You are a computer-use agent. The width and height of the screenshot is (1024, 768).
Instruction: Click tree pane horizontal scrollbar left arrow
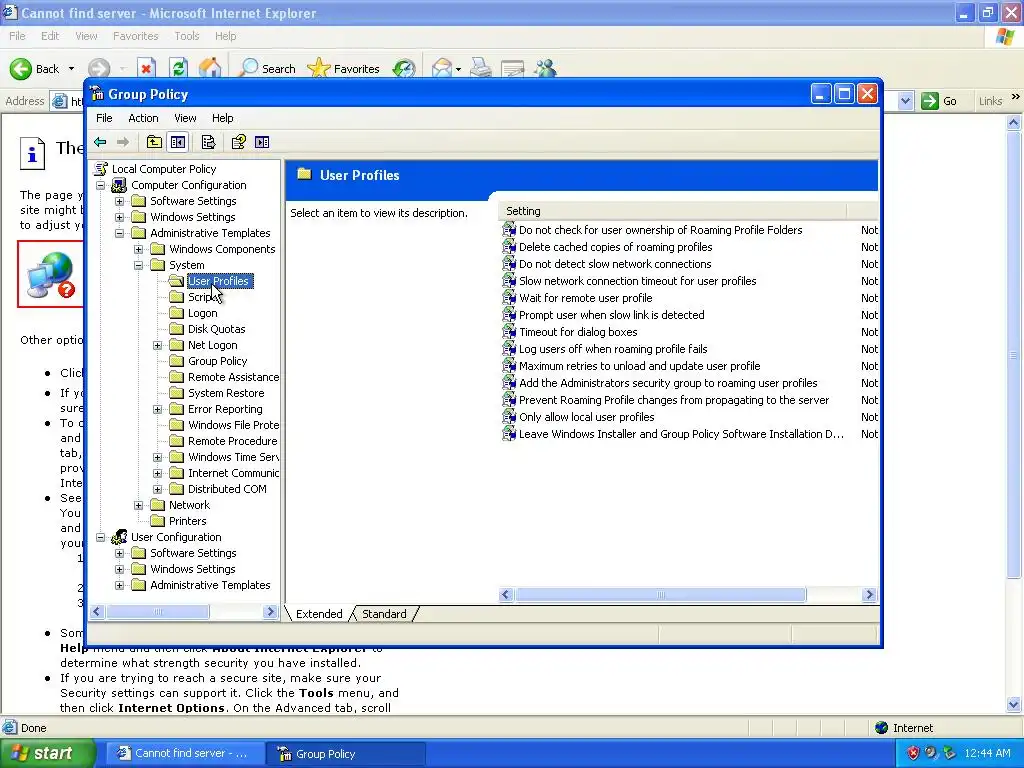point(97,612)
